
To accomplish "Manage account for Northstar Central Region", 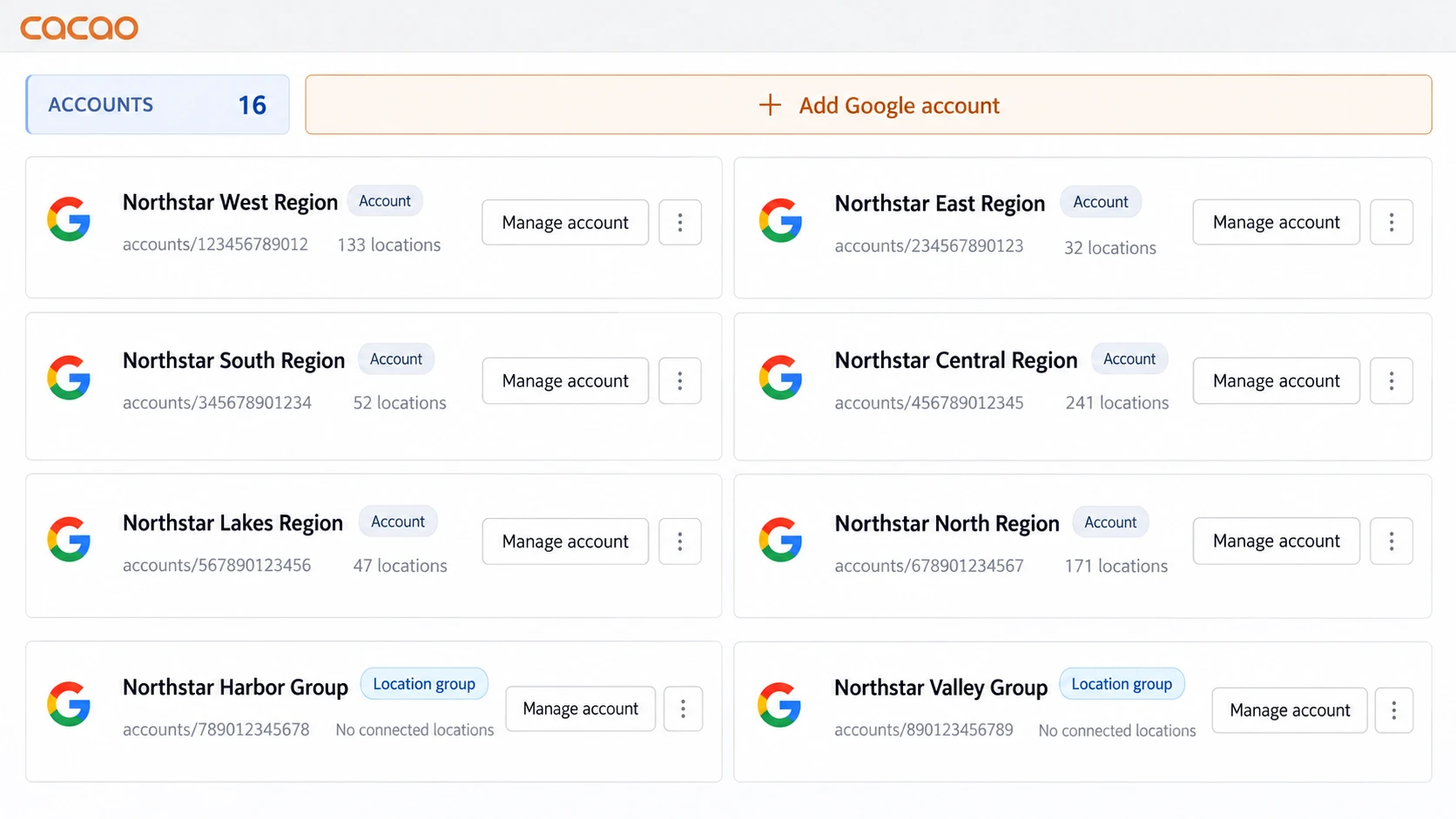I will (x=1277, y=381).
